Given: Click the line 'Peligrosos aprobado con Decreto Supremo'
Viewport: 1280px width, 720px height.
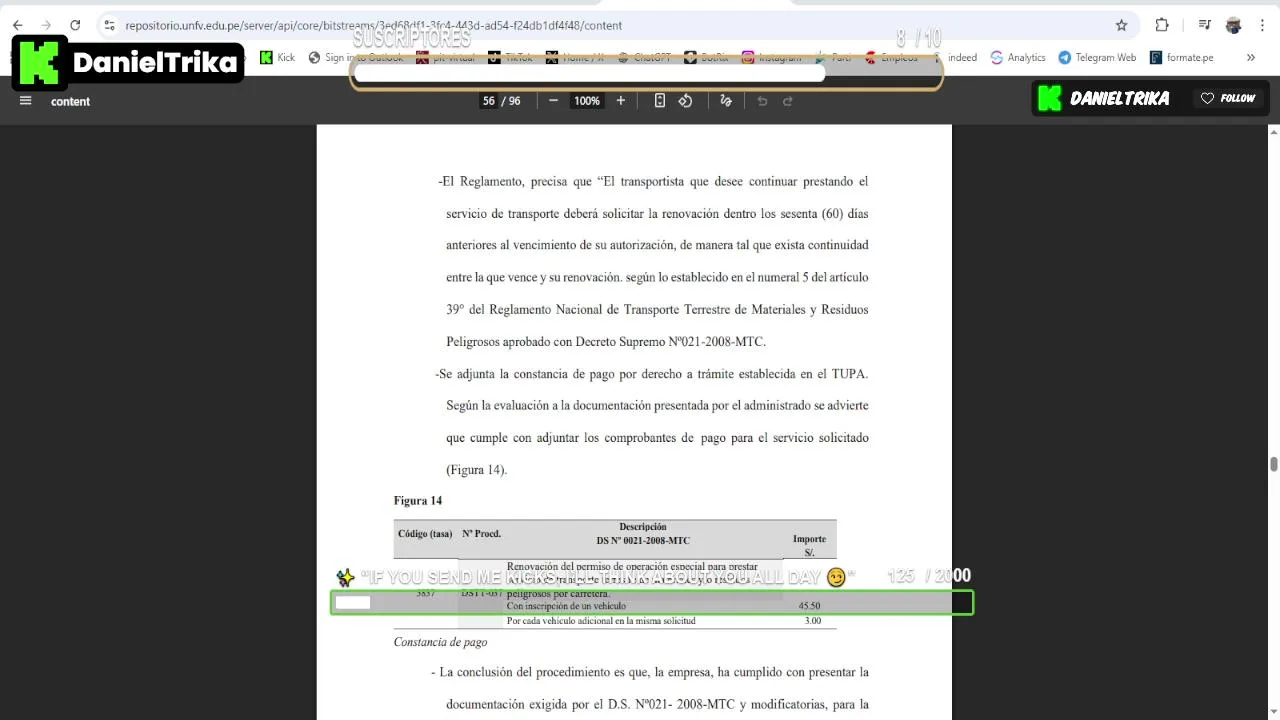Looking at the screenshot, I should click(606, 341).
